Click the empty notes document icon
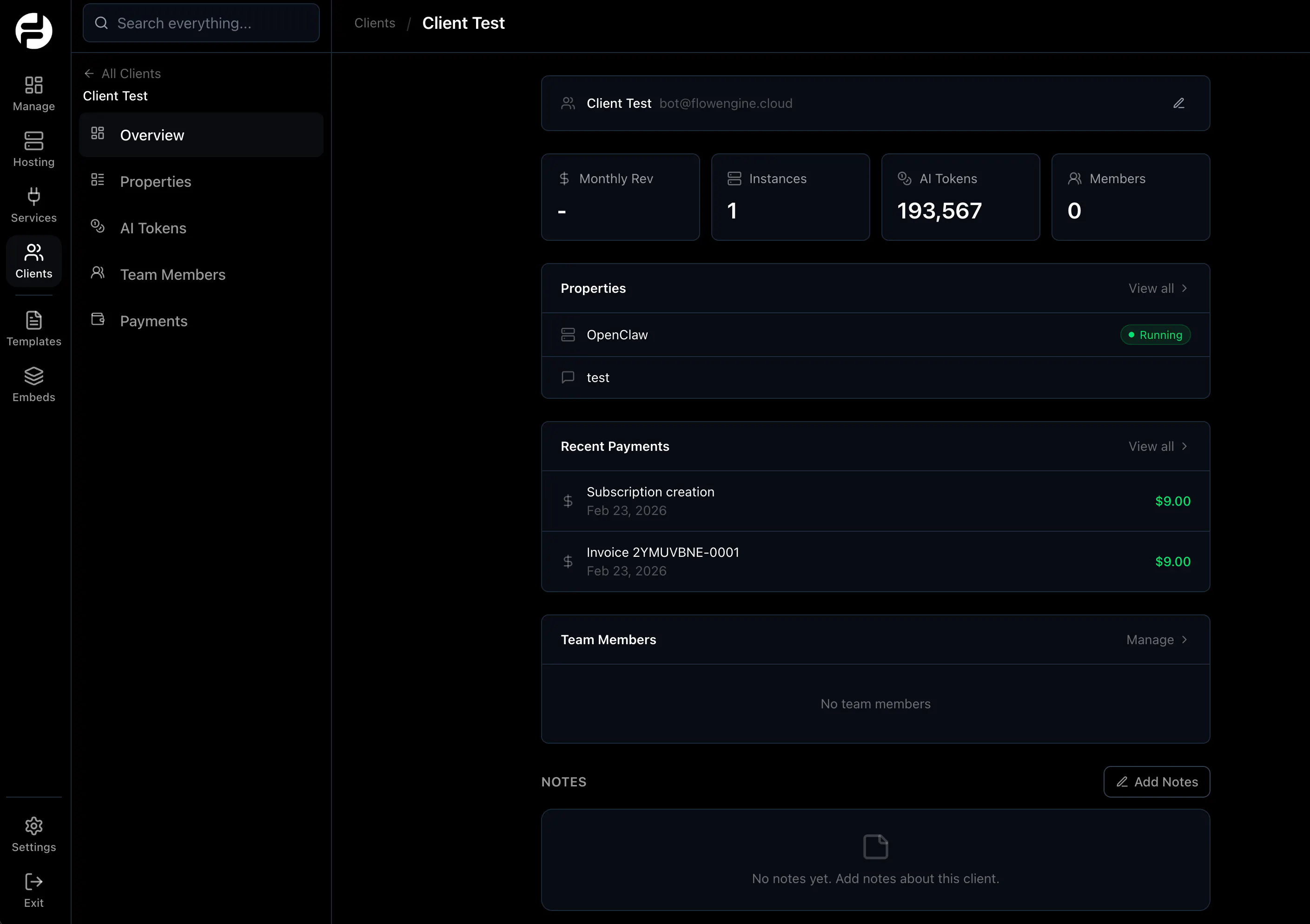Screen dimensions: 1310x924 (876, 846)
